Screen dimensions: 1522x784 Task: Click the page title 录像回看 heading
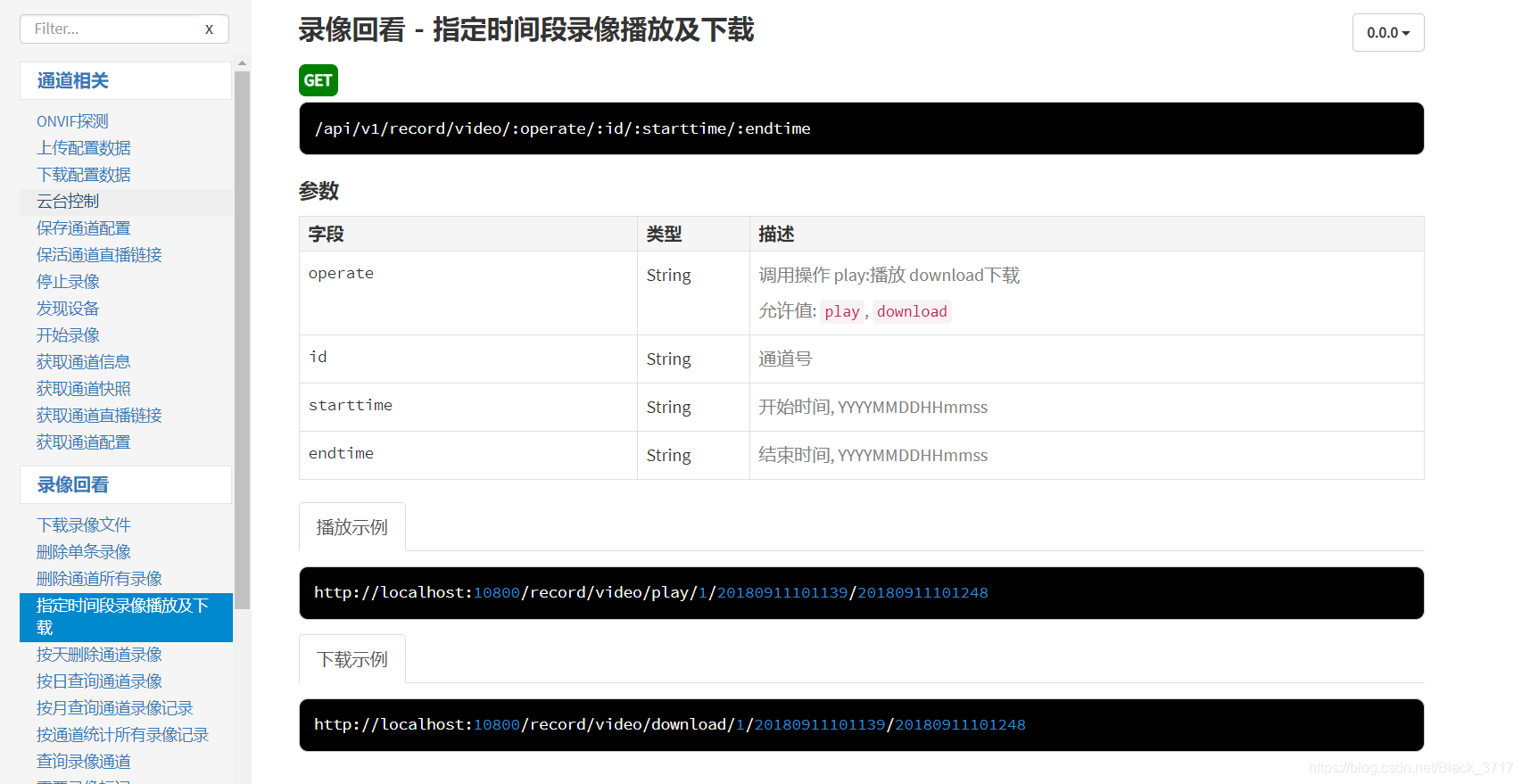(526, 30)
